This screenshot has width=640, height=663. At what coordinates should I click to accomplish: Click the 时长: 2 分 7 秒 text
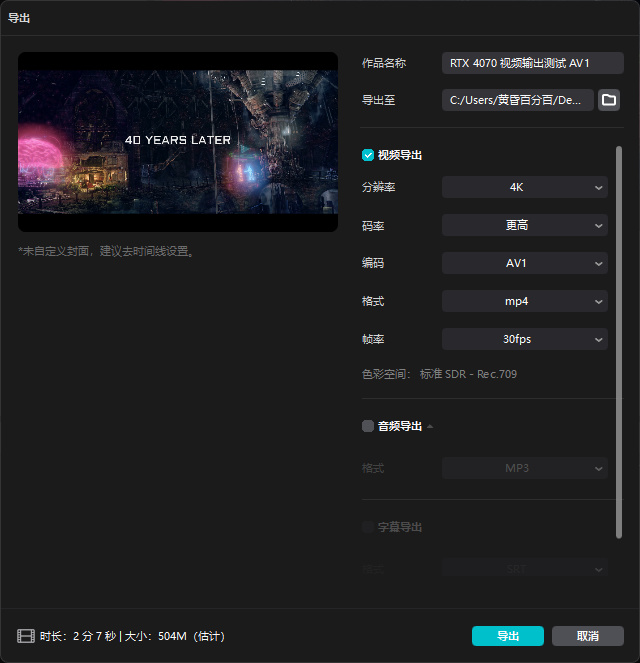(x=78, y=636)
